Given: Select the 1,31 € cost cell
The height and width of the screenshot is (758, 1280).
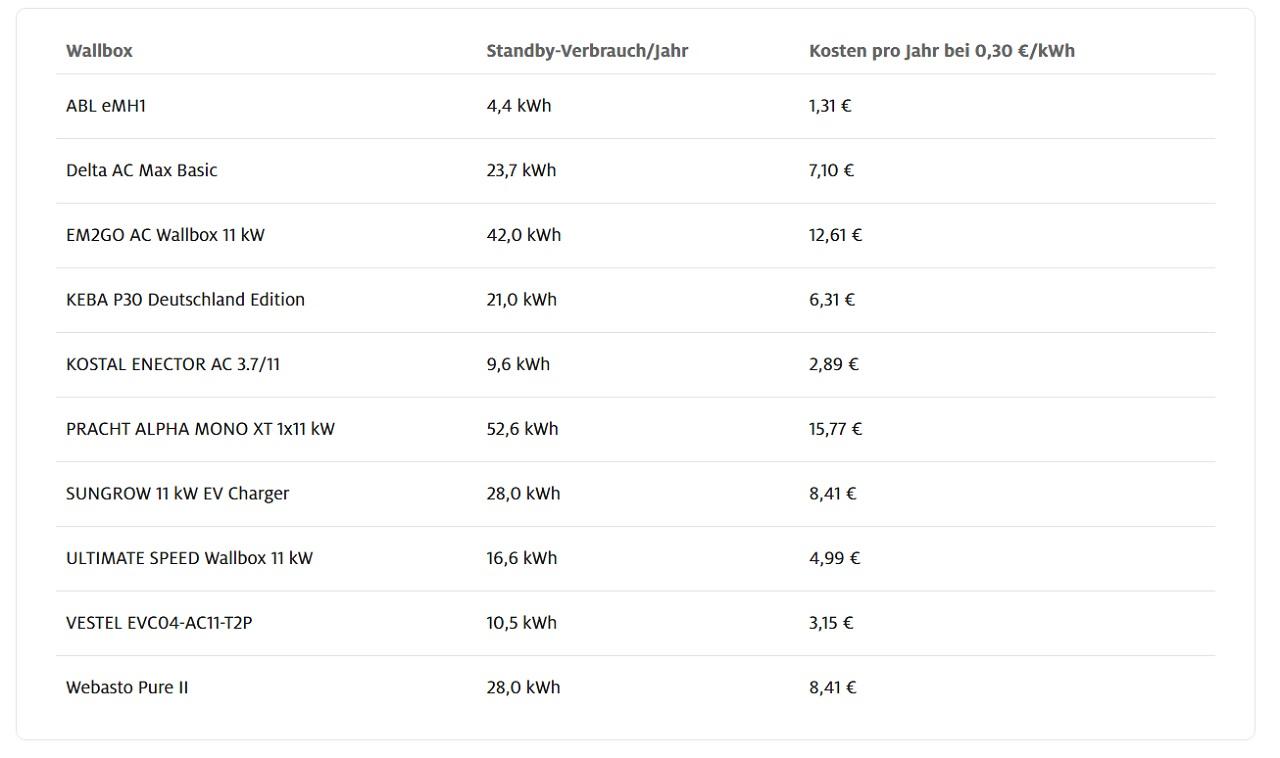Looking at the screenshot, I should (x=830, y=106).
